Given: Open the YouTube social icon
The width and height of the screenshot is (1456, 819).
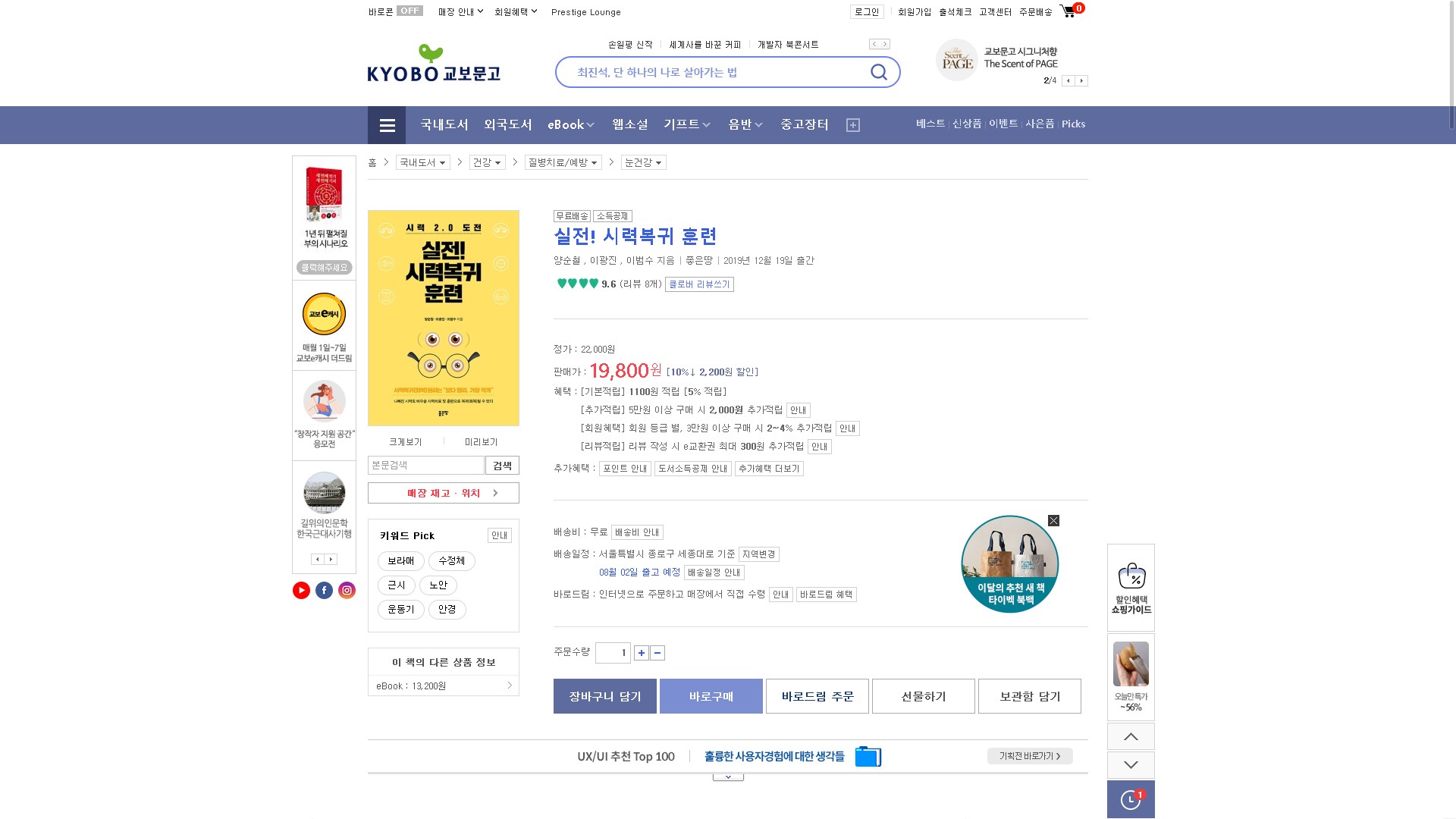Looking at the screenshot, I should click(301, 591).
